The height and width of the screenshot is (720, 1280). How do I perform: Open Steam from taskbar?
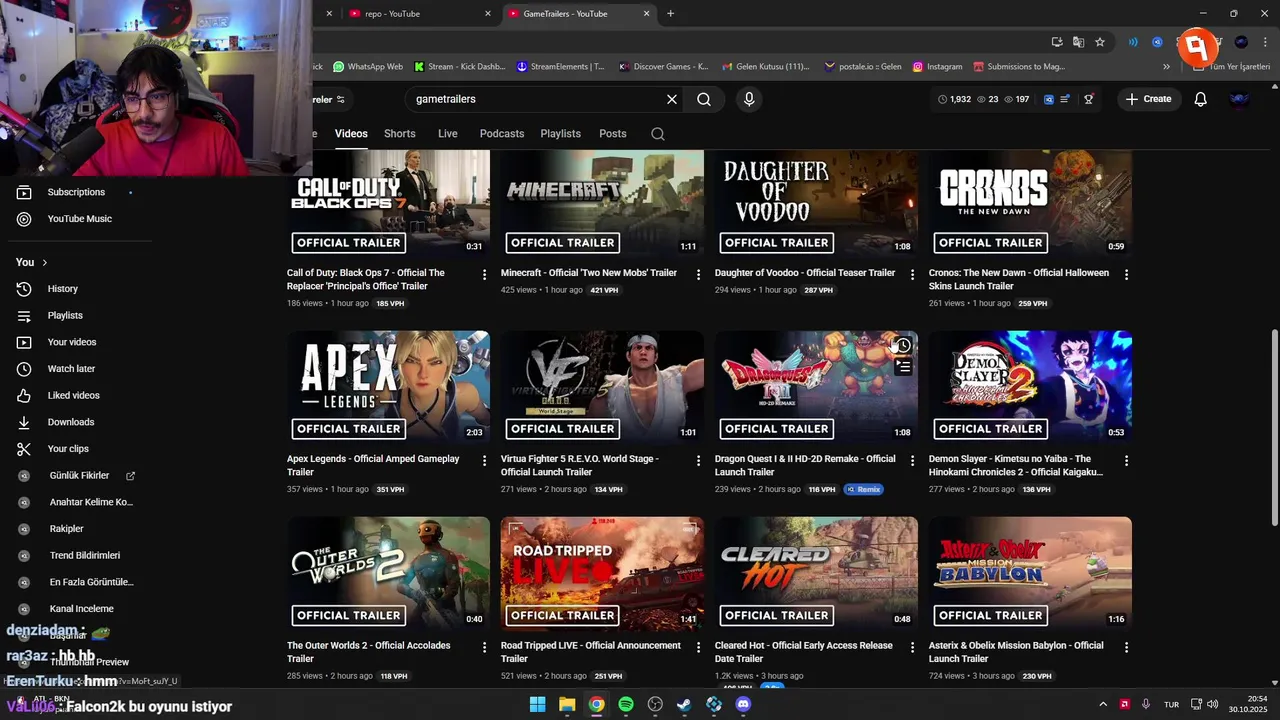pyautogui.click(x=684, y=704)
